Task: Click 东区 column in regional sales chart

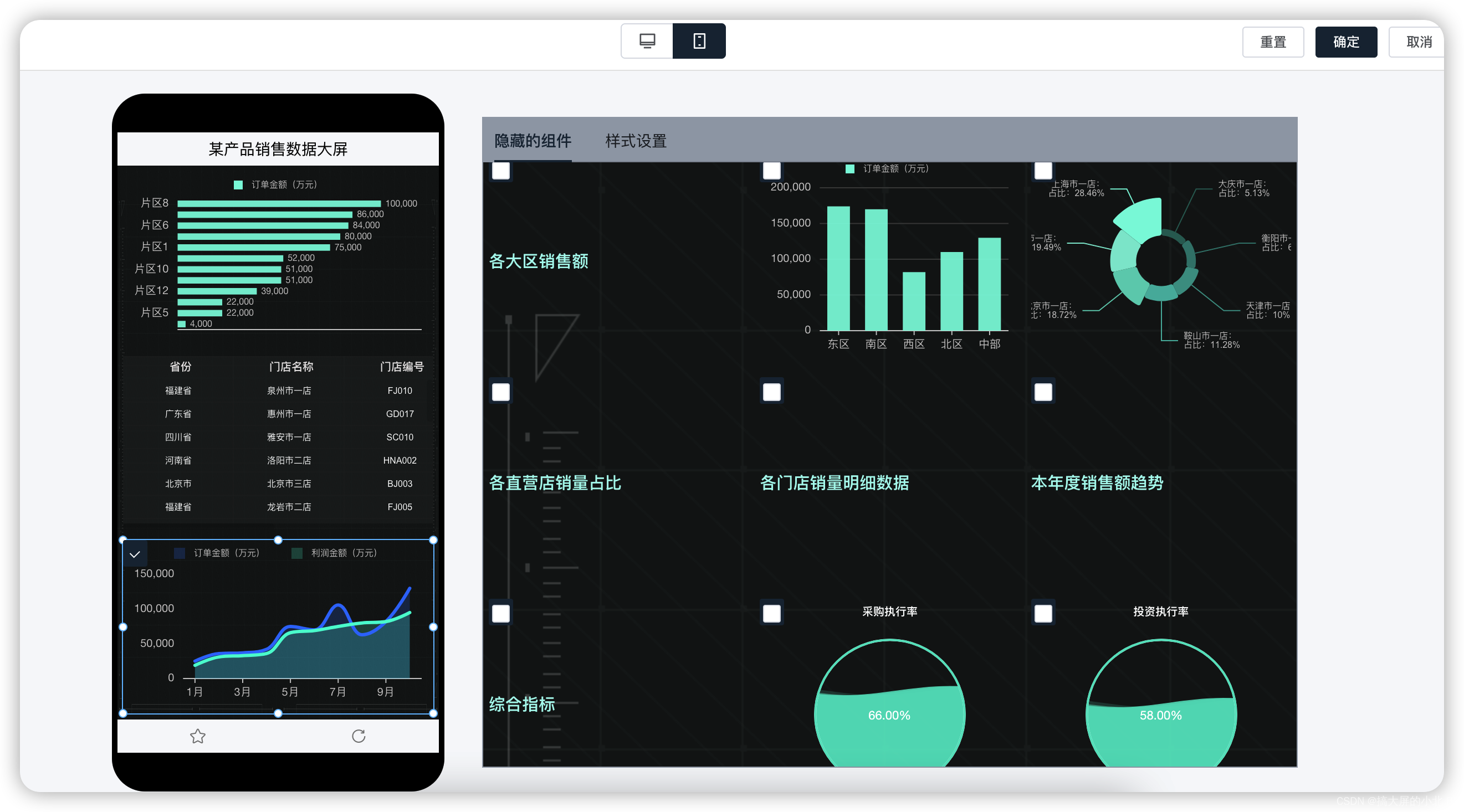Action: point(838,268)
